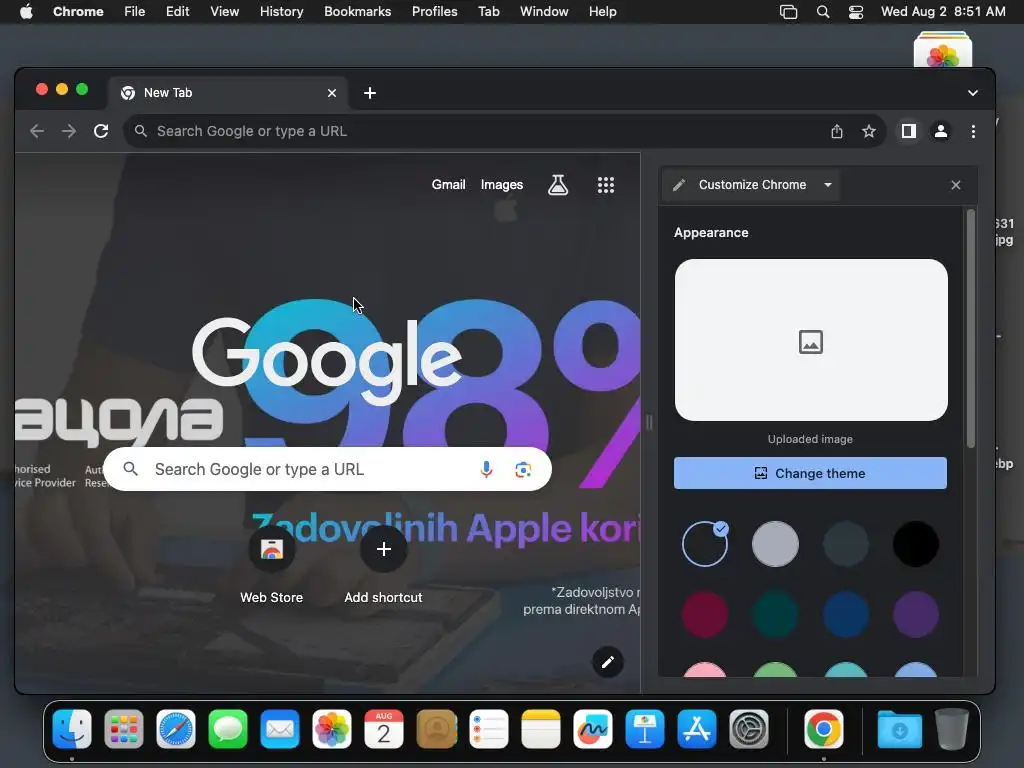The width and height of the screenshot is (1024, 768).
Task: Open Reminders in the Dock
Action: click(x=488, y=729)
